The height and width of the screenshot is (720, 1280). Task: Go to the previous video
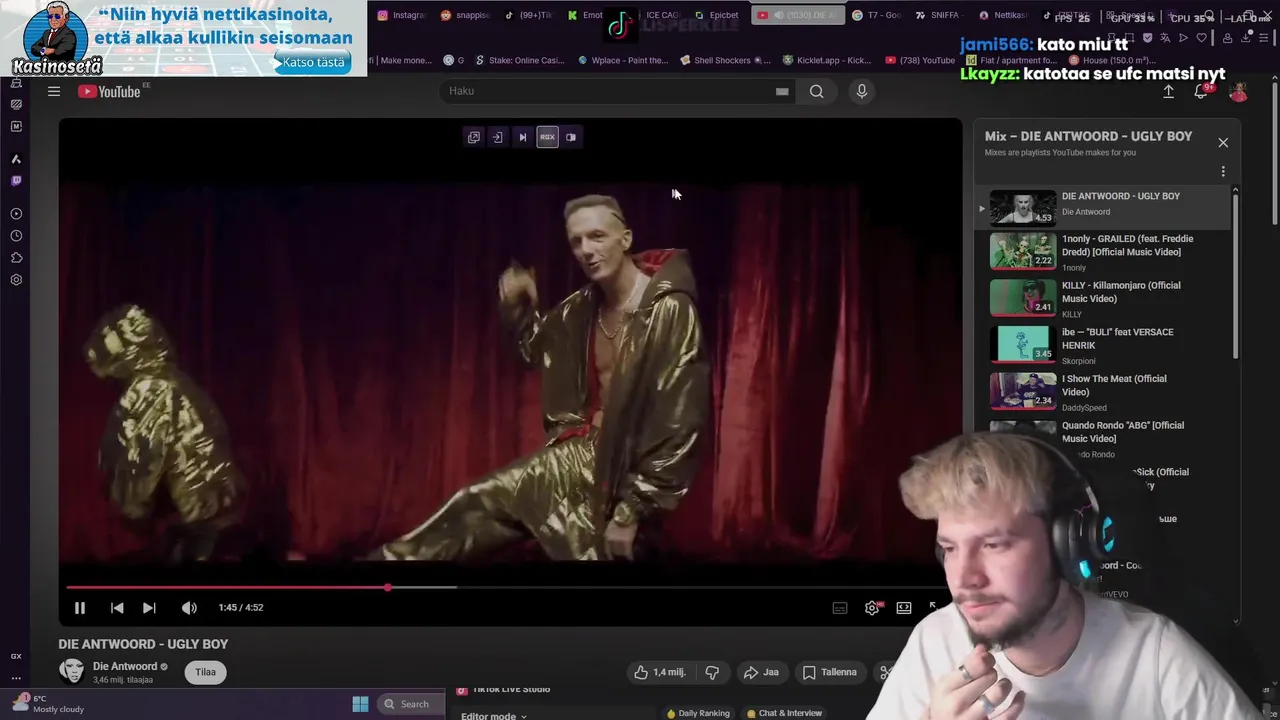coord(117,607)
